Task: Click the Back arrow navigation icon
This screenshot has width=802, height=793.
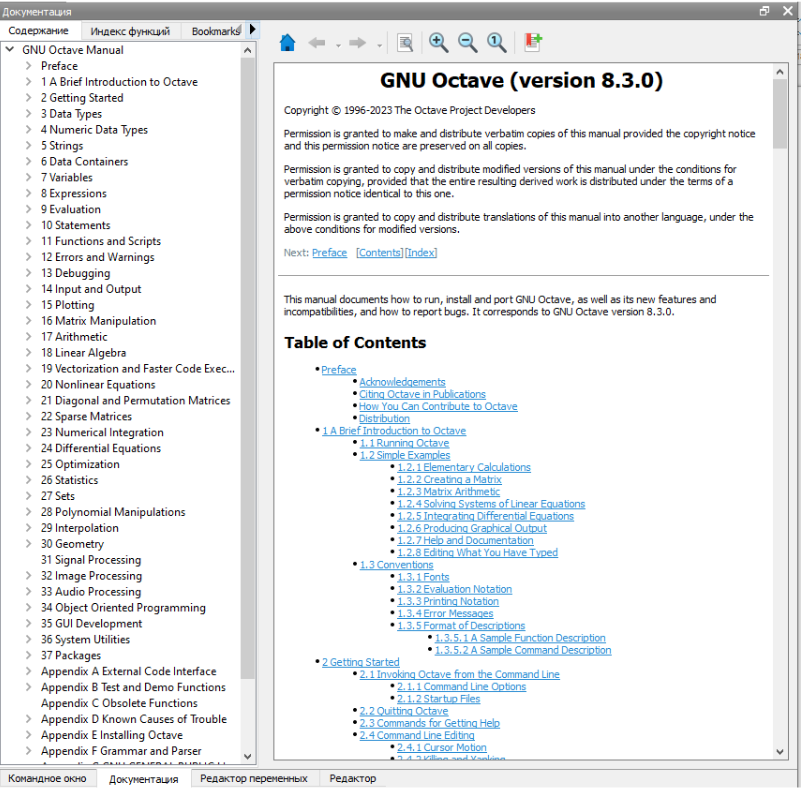Action: coord(317,42)
